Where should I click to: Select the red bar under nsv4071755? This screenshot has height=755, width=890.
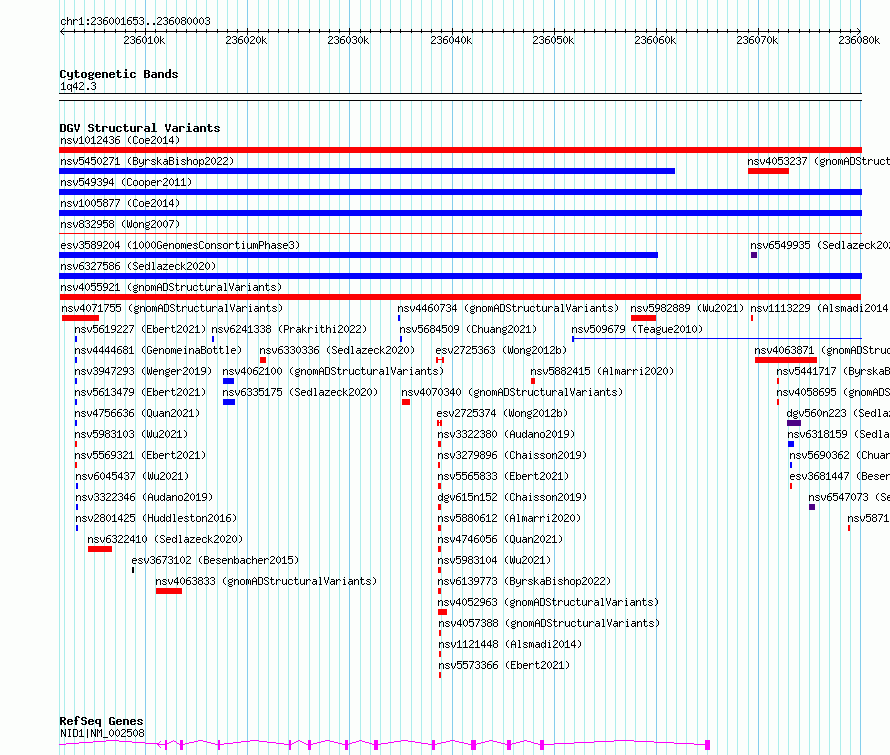pyautogui.click(x=81, y=318)
